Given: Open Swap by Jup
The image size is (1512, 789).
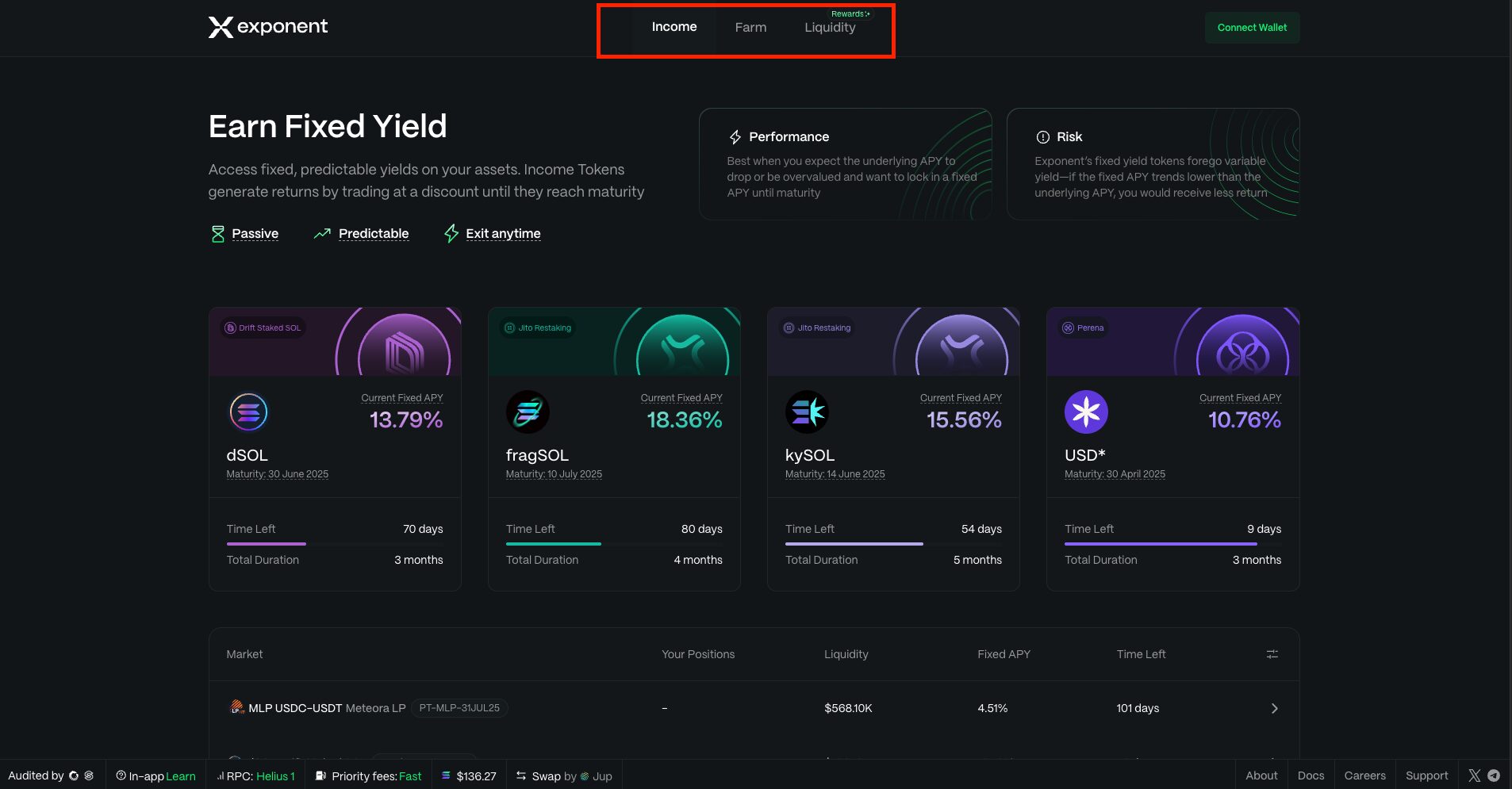Looking at the screenshot, I should (564, 776).
